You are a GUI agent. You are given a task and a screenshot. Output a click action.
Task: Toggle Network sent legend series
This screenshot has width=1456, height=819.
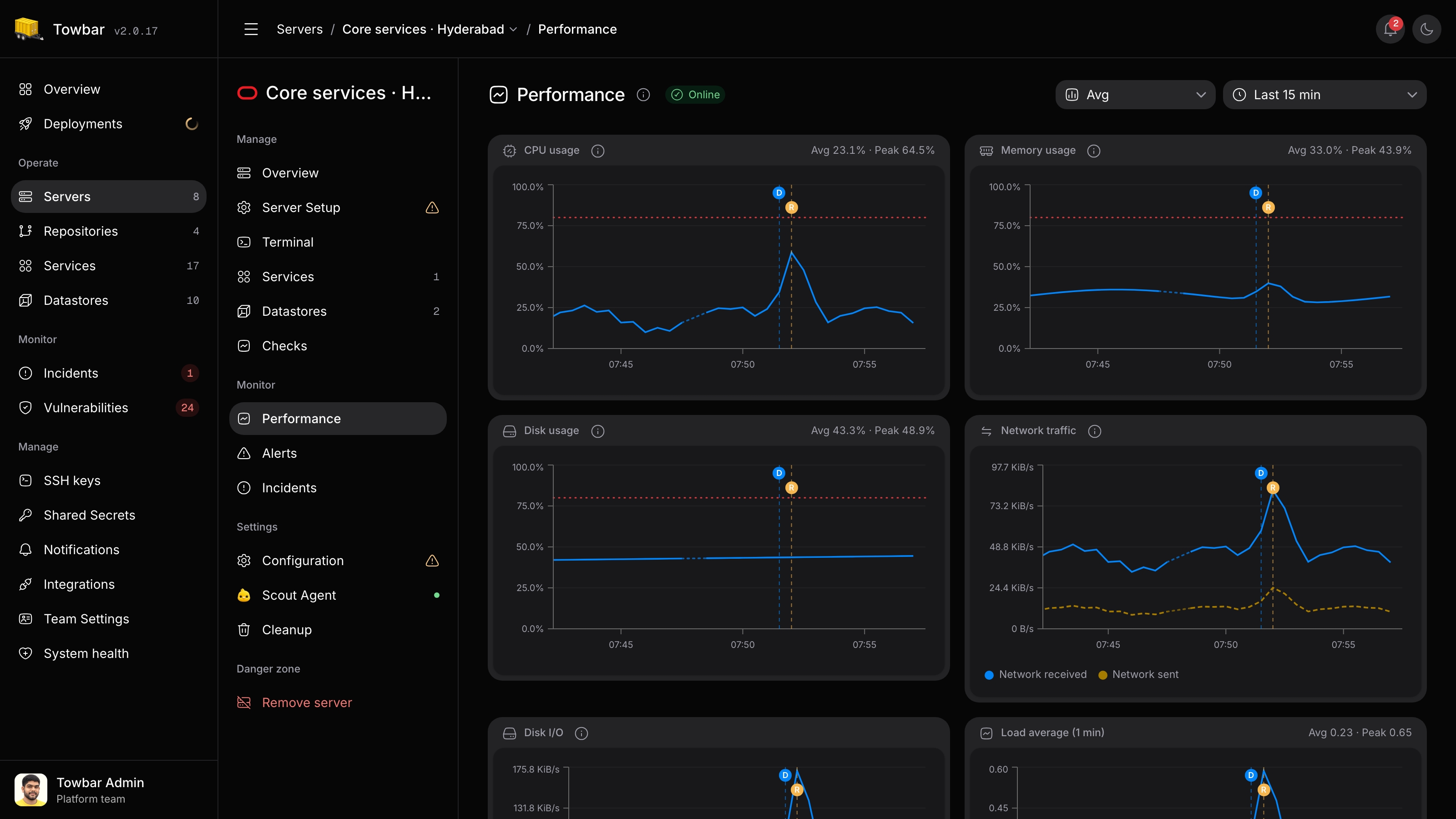1138,674
